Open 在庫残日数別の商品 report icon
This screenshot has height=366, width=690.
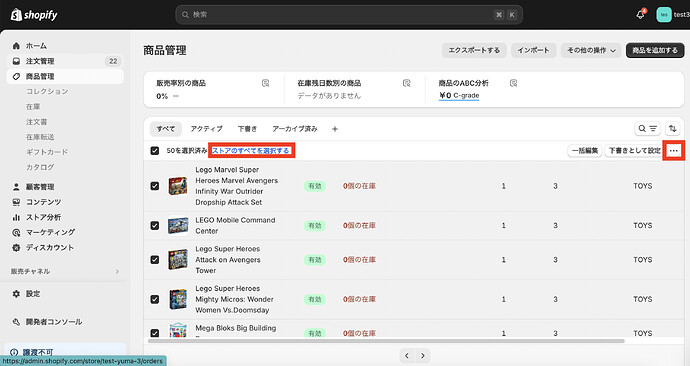click(x=407, y=83)
